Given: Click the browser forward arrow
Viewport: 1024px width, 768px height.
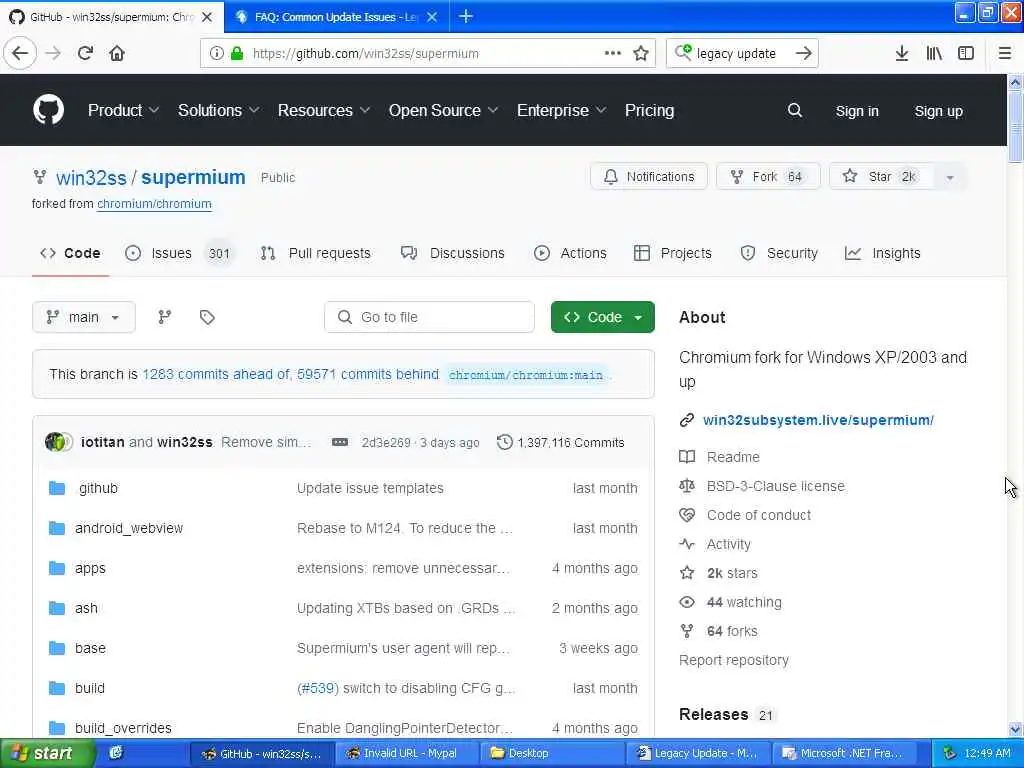Looking at the screenshot, I should [53, 53].
